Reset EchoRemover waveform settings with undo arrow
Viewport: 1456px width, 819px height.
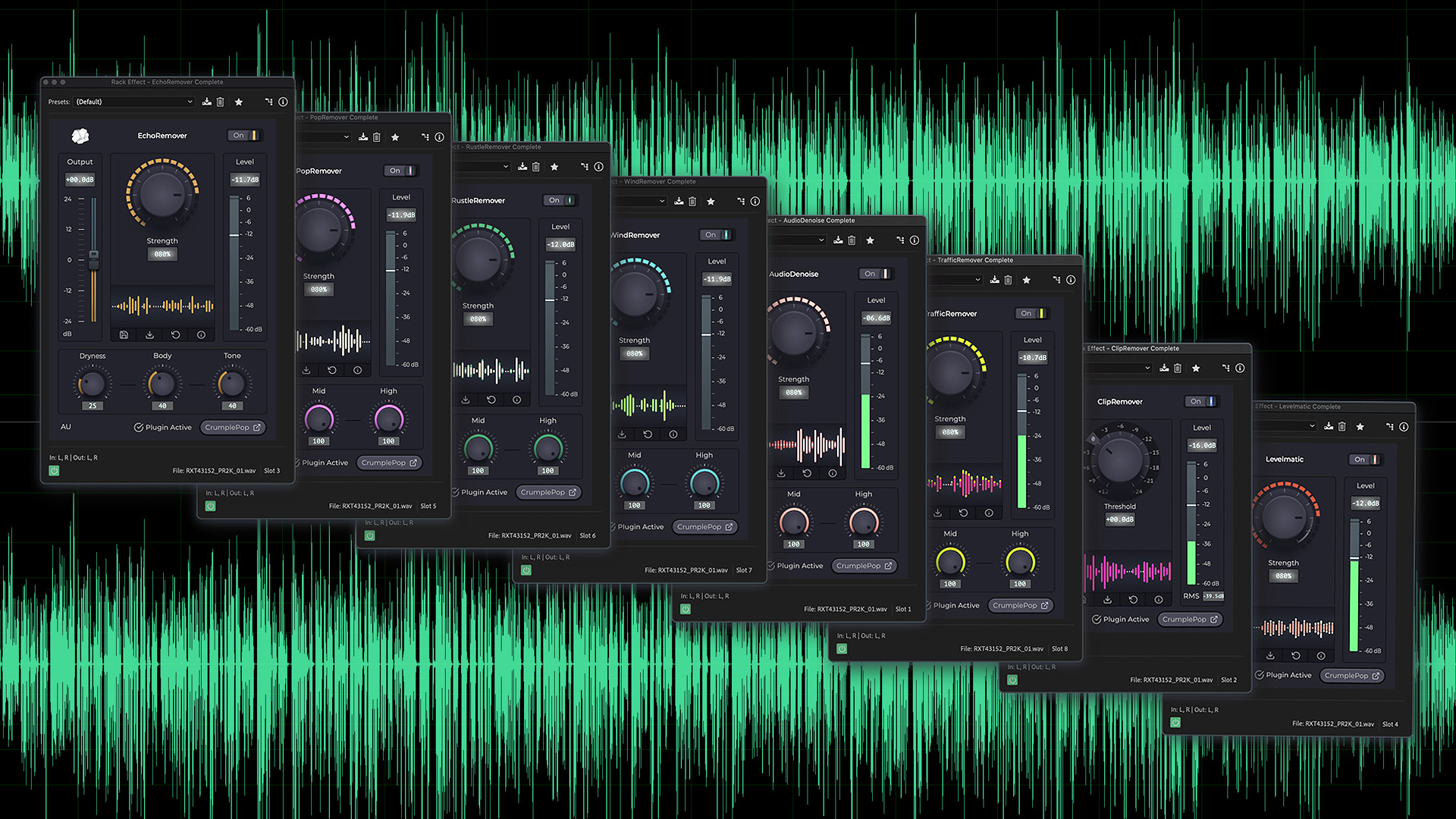coord(174,334)
